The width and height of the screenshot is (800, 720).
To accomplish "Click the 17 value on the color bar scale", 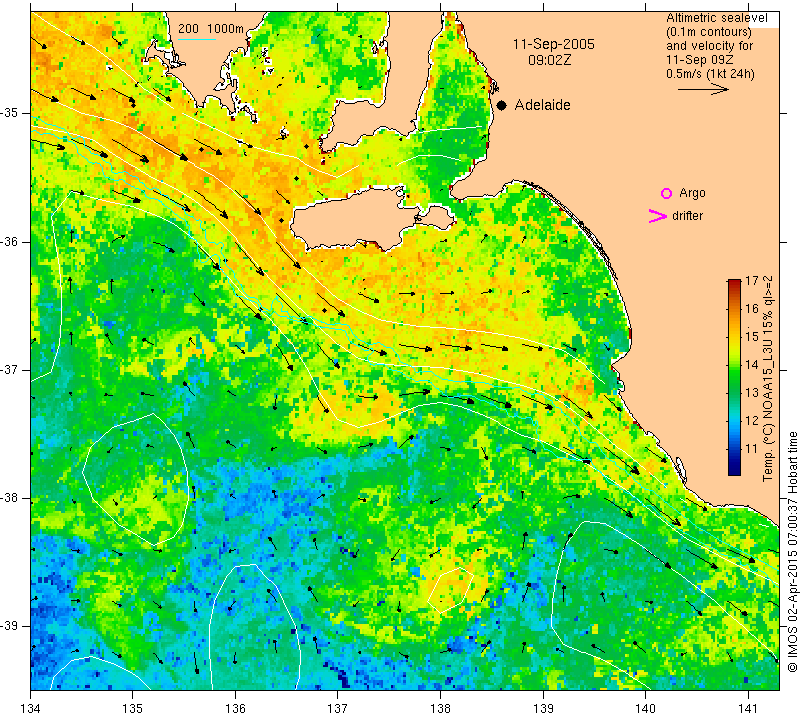I will [752, 281].
